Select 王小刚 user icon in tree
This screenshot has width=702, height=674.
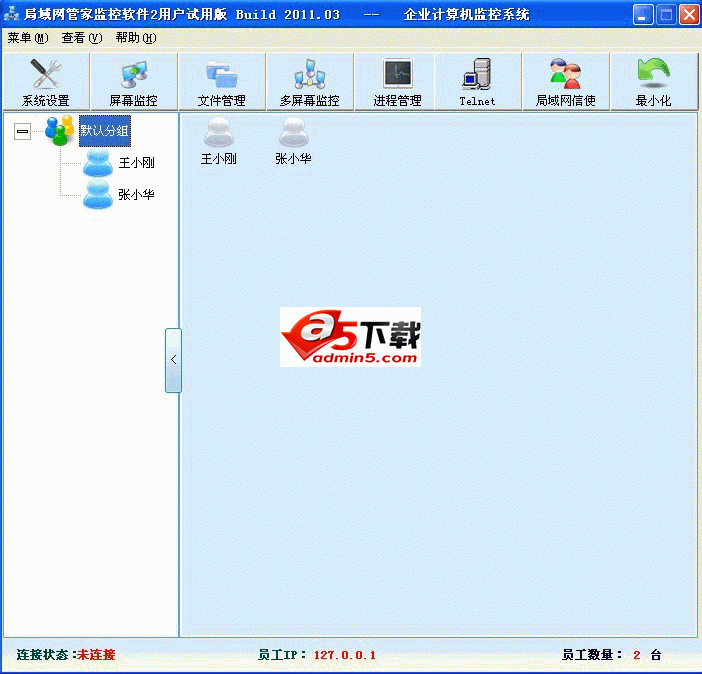pyautogui.click(x=98, y=163)
